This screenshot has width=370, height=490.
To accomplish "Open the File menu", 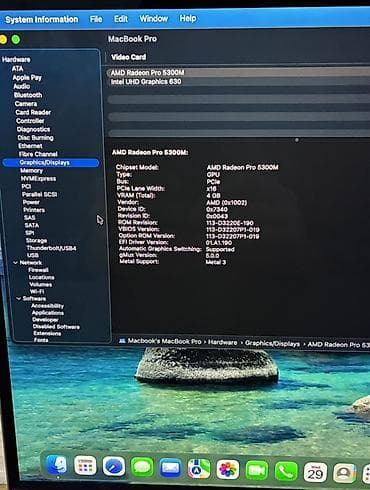I will click(x=96, y=19).
